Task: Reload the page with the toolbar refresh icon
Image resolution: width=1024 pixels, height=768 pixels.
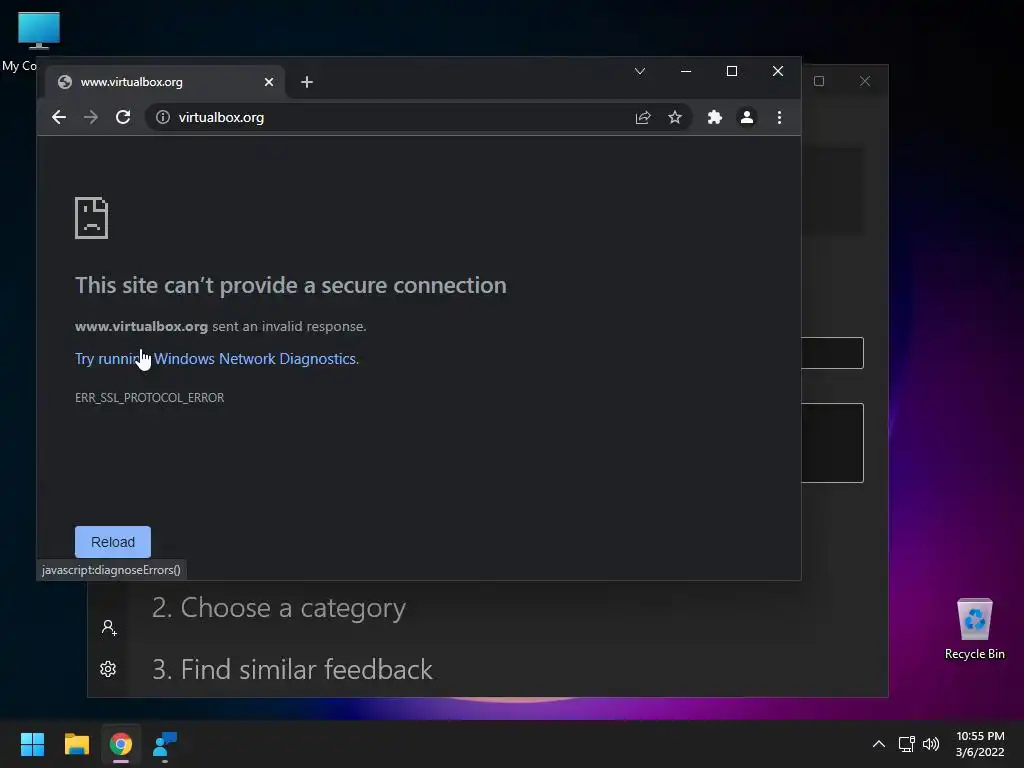Action: coord(123,118)
